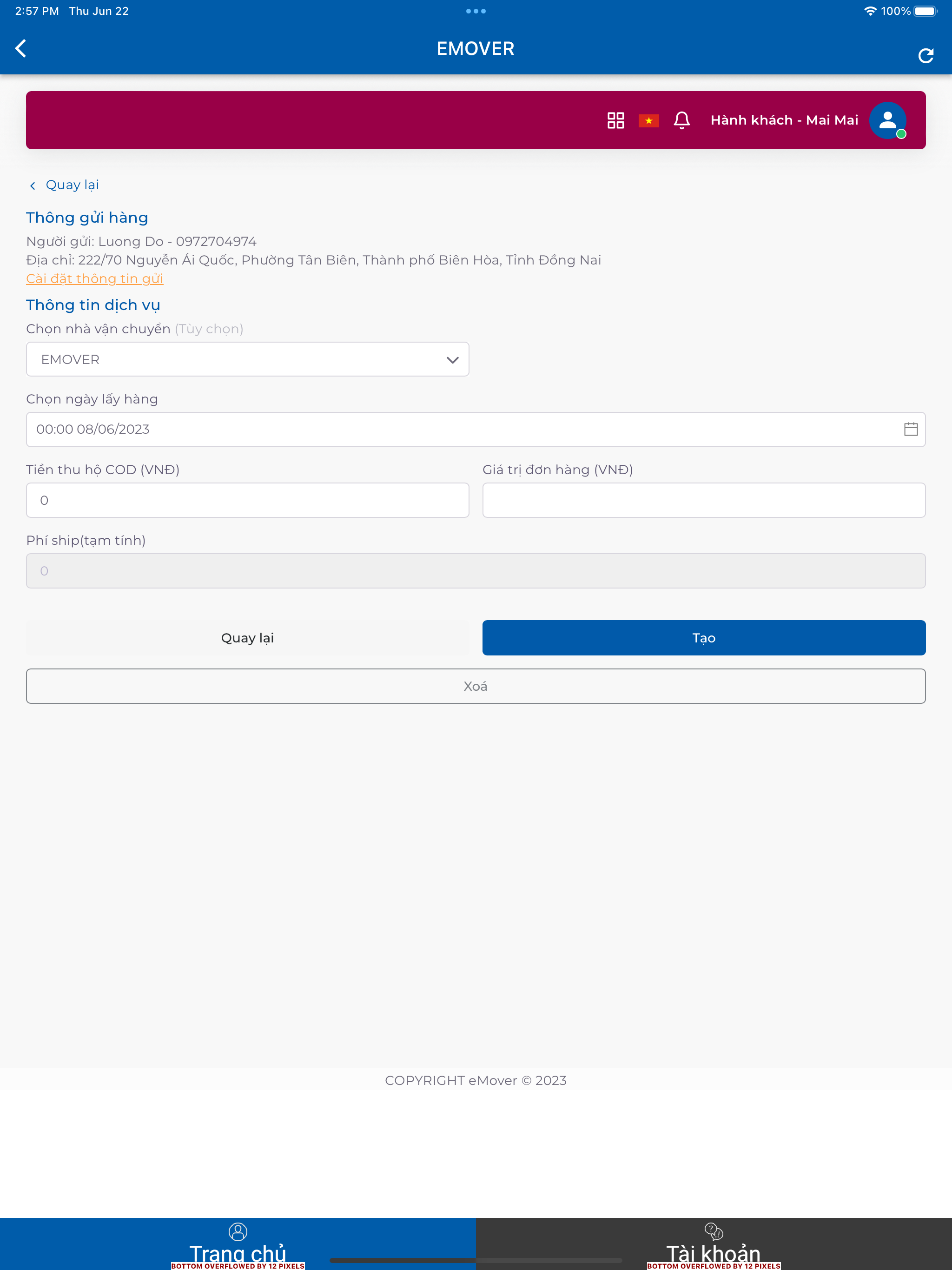The width and height of the screenshot is (952, 1270).
Task: Click Hành khách - Mai Mai username
Action: 784,120
